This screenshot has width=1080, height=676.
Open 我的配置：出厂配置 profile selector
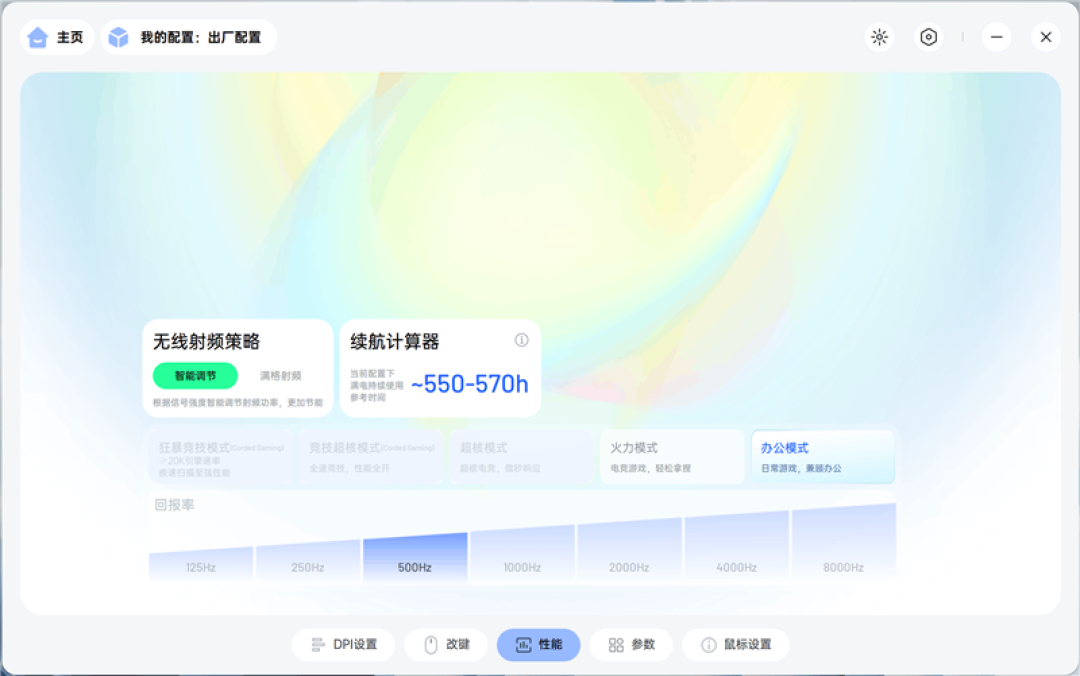click(188, 37)
